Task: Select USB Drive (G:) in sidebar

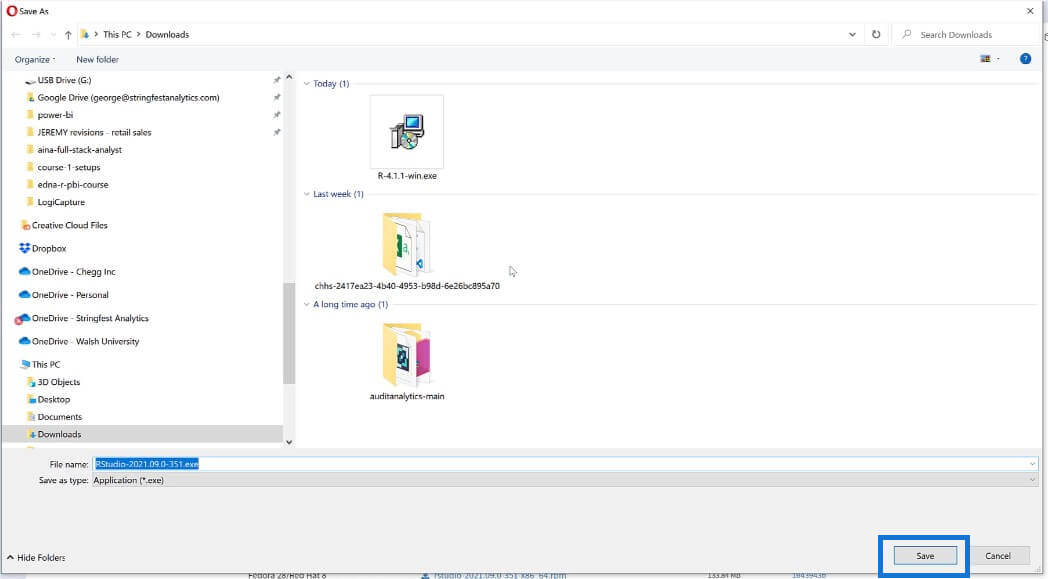Action: click(64, 80)
